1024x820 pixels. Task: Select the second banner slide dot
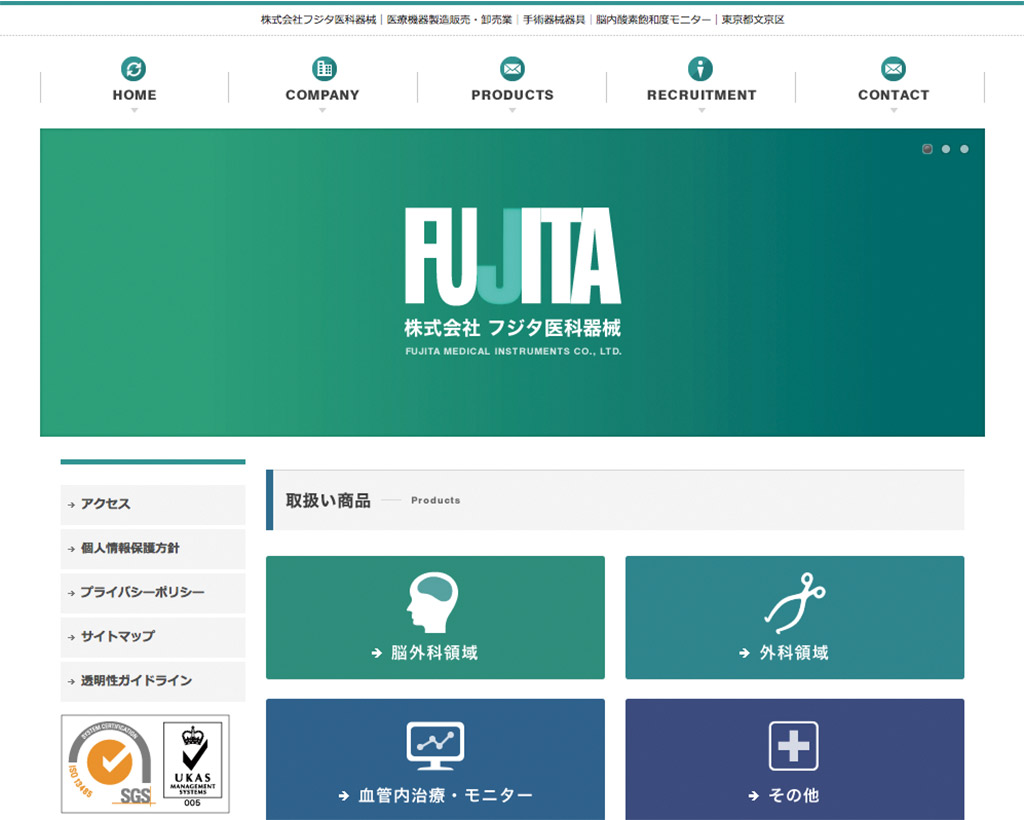[946, 149]
